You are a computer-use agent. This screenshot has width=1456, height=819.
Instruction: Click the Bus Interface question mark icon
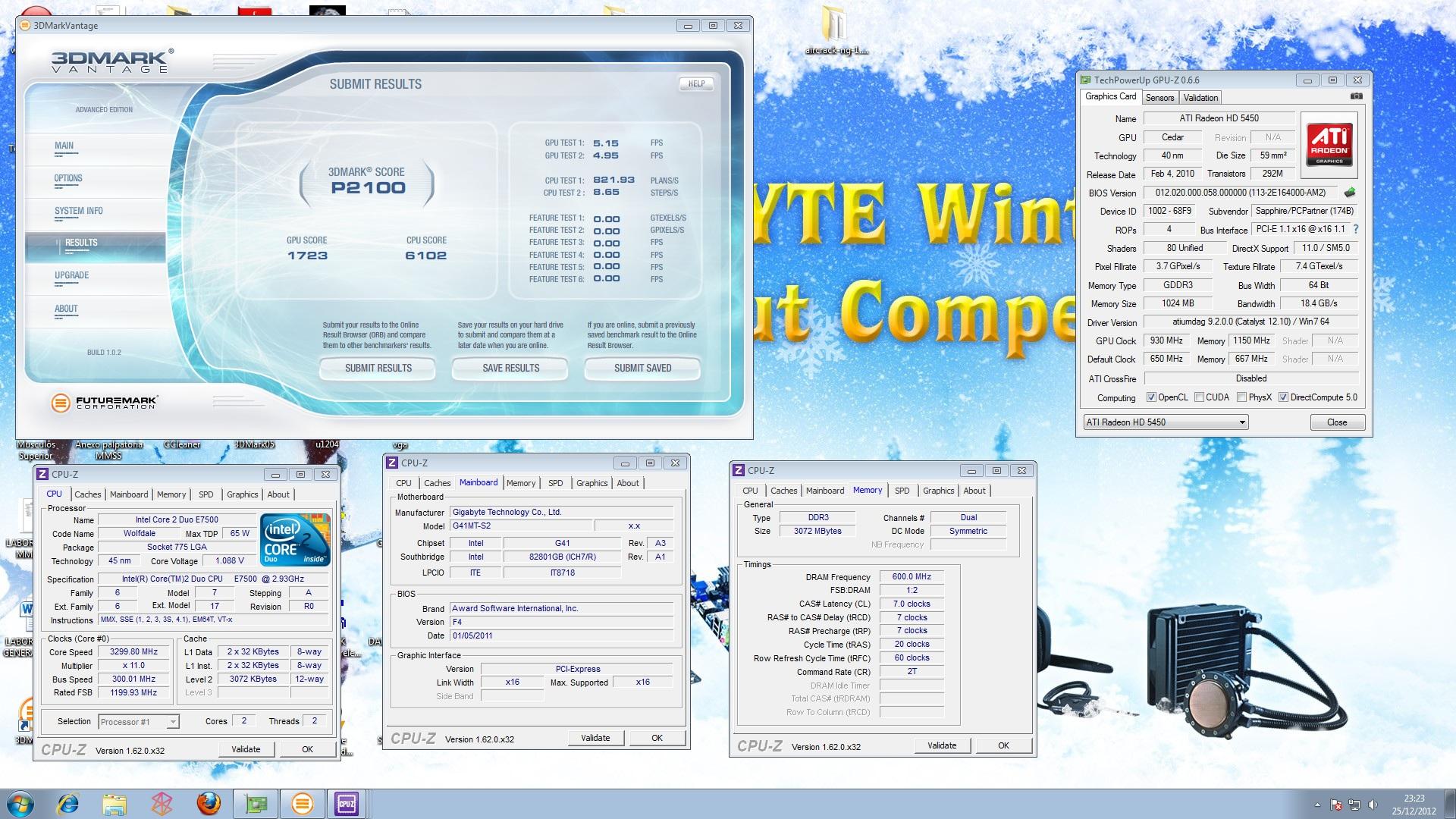[x=1356, y=229]
